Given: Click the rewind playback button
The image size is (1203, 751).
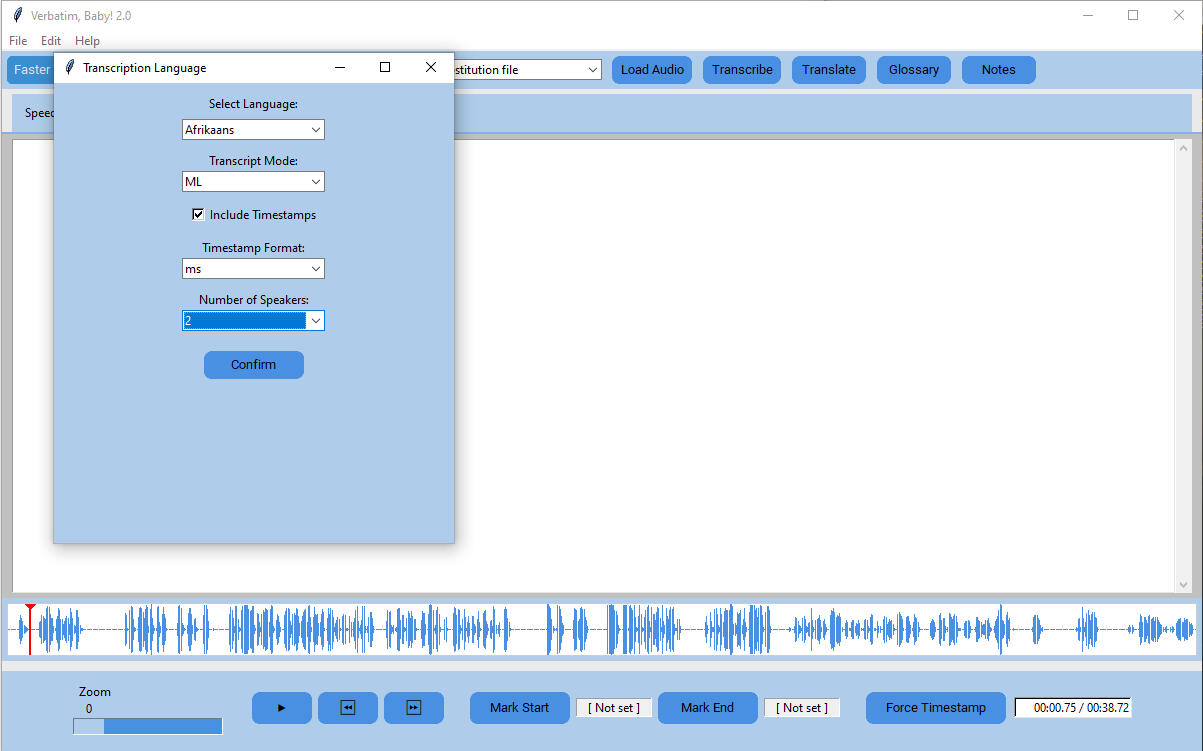Looking at the screenshot, I should click(x=348, y=708).
